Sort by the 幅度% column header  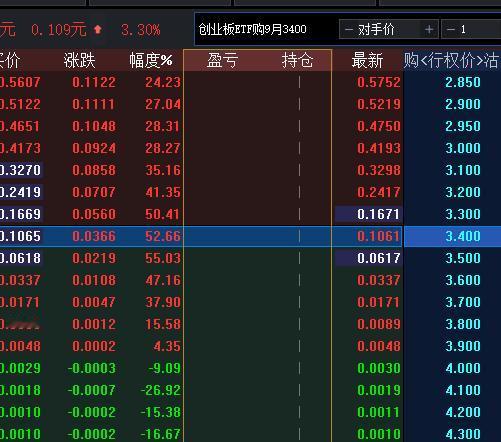click(x=151, y=61)
